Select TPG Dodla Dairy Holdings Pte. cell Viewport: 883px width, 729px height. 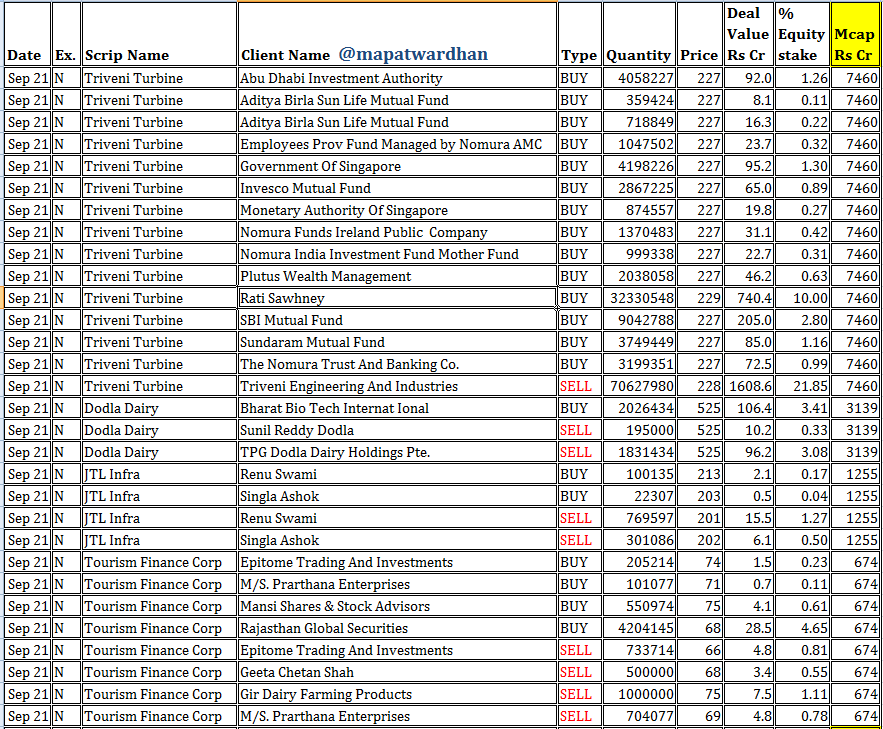tap(398, 451)
